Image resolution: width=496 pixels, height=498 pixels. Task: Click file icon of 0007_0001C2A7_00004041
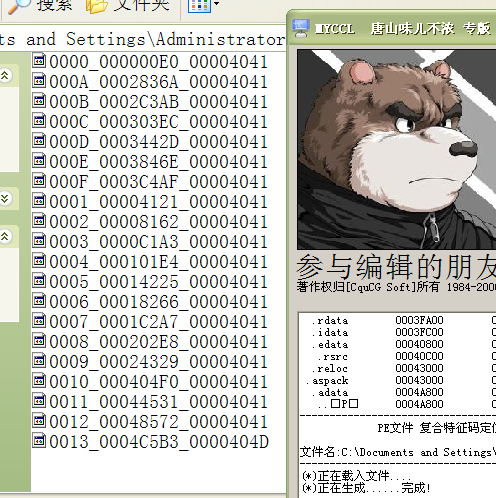pyautogui.click(x=39, y=320)
